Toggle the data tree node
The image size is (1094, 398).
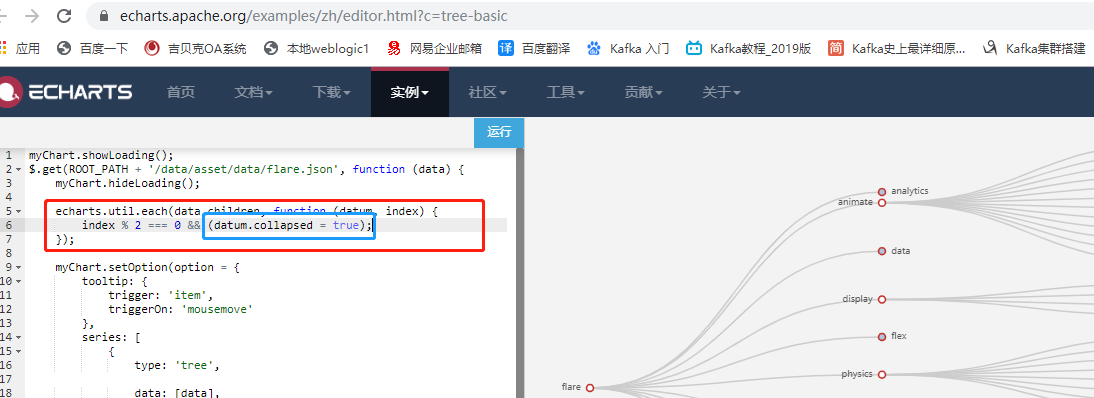pyautogui.click(x=882, y=251)
